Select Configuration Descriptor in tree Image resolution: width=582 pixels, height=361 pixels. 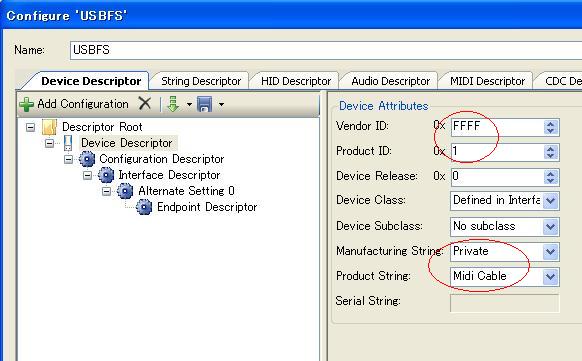(161, 159)
